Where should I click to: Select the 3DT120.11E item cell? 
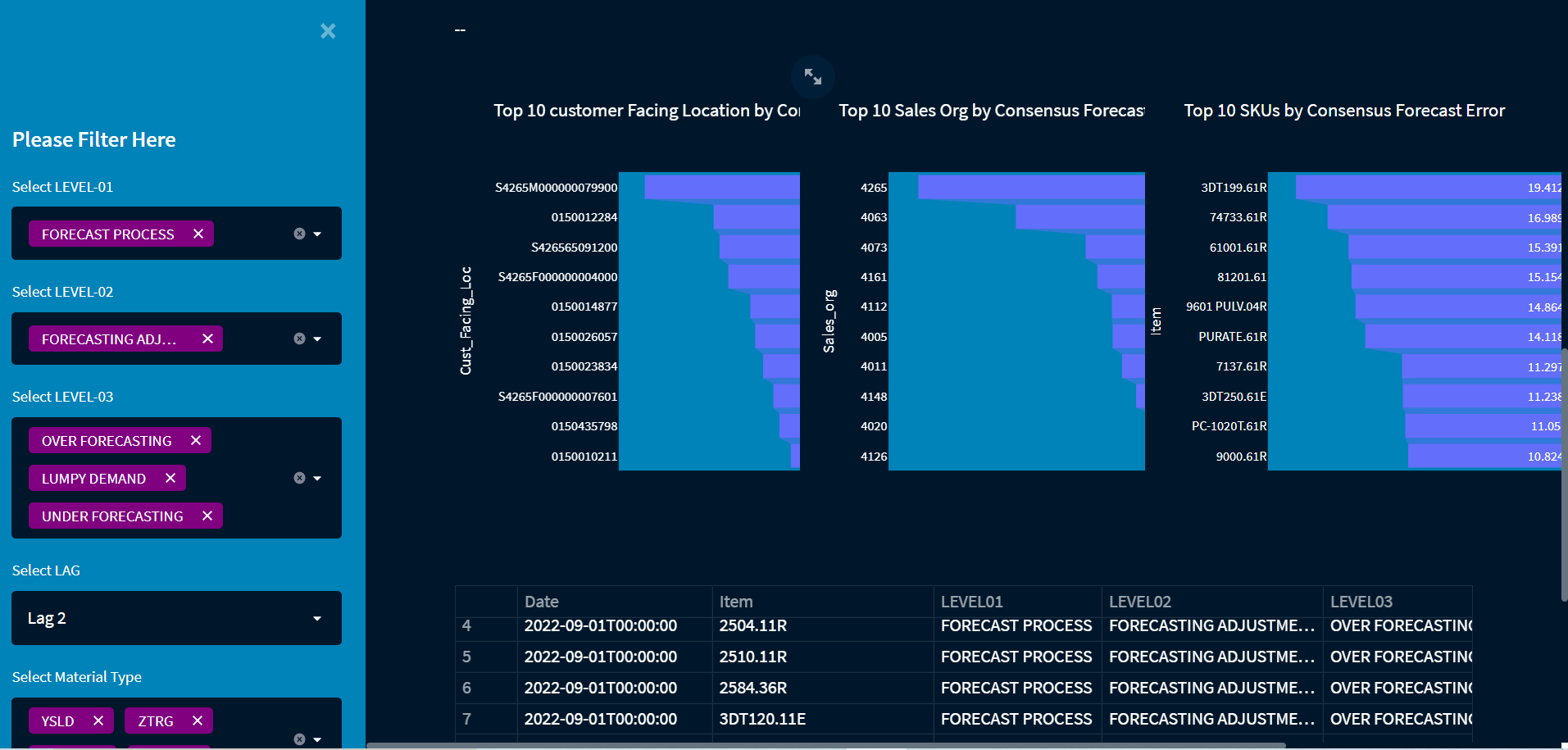823,719
